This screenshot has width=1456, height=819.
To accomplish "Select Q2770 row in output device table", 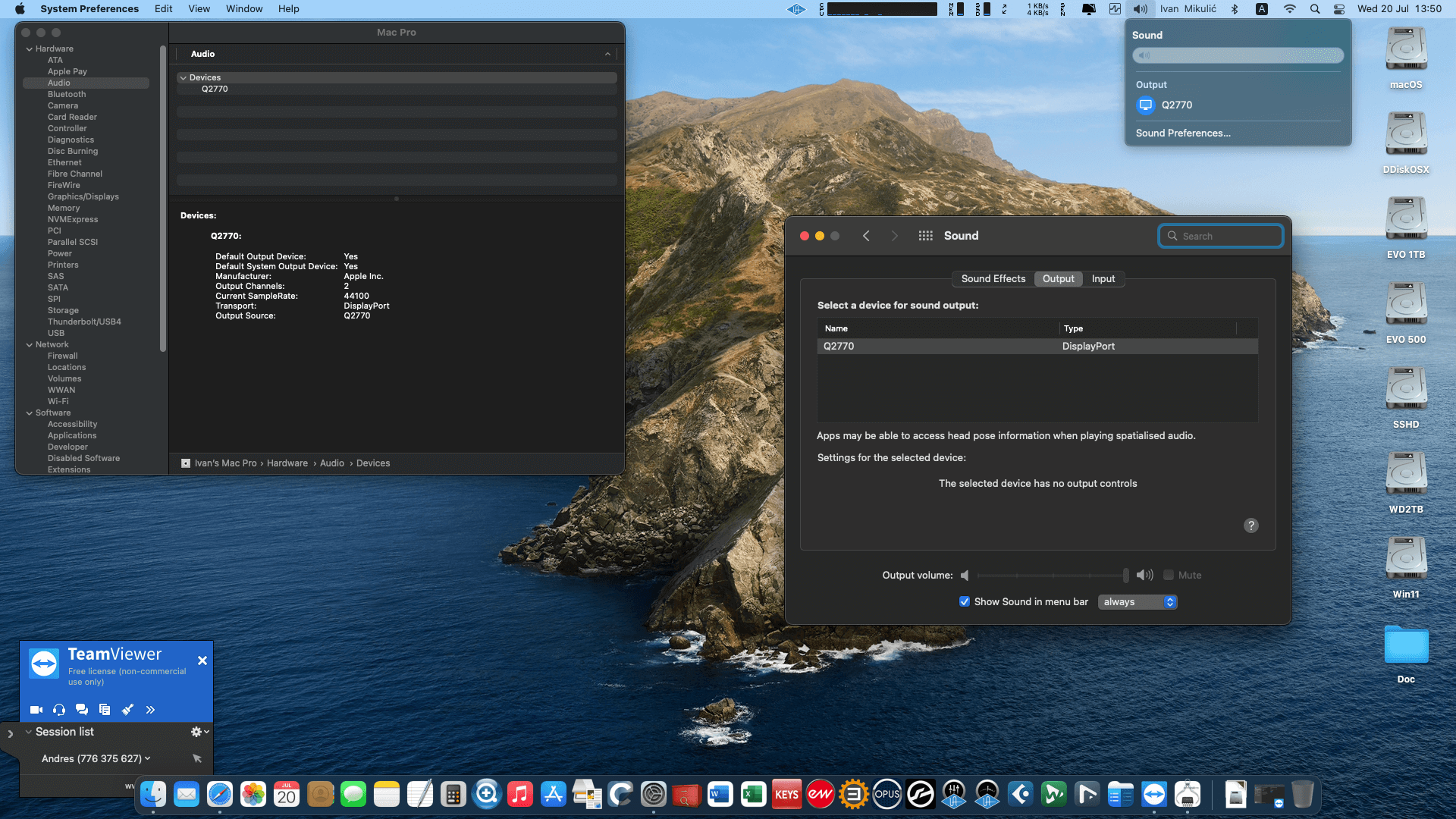I will (1037, 346).
